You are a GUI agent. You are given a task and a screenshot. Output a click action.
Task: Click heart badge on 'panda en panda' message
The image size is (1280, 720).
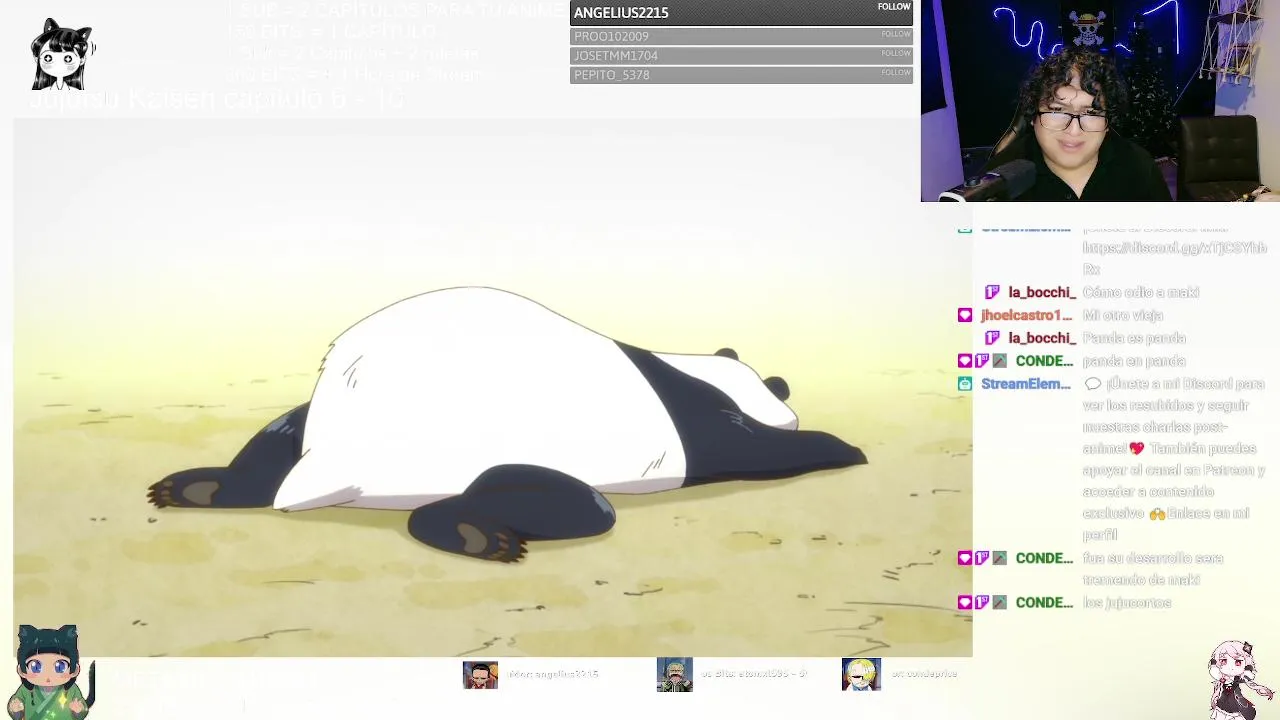(x=965, y=361)
